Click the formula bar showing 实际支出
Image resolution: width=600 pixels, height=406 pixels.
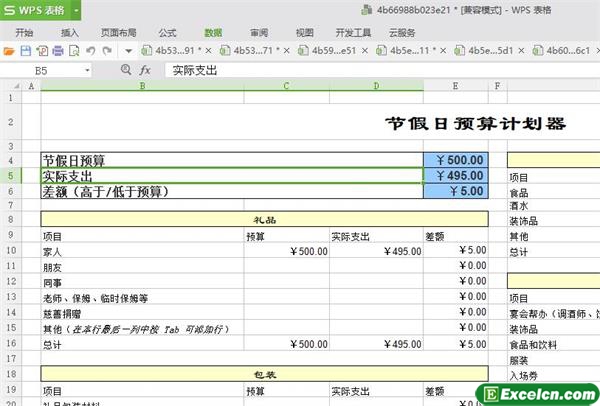[380, 71]
